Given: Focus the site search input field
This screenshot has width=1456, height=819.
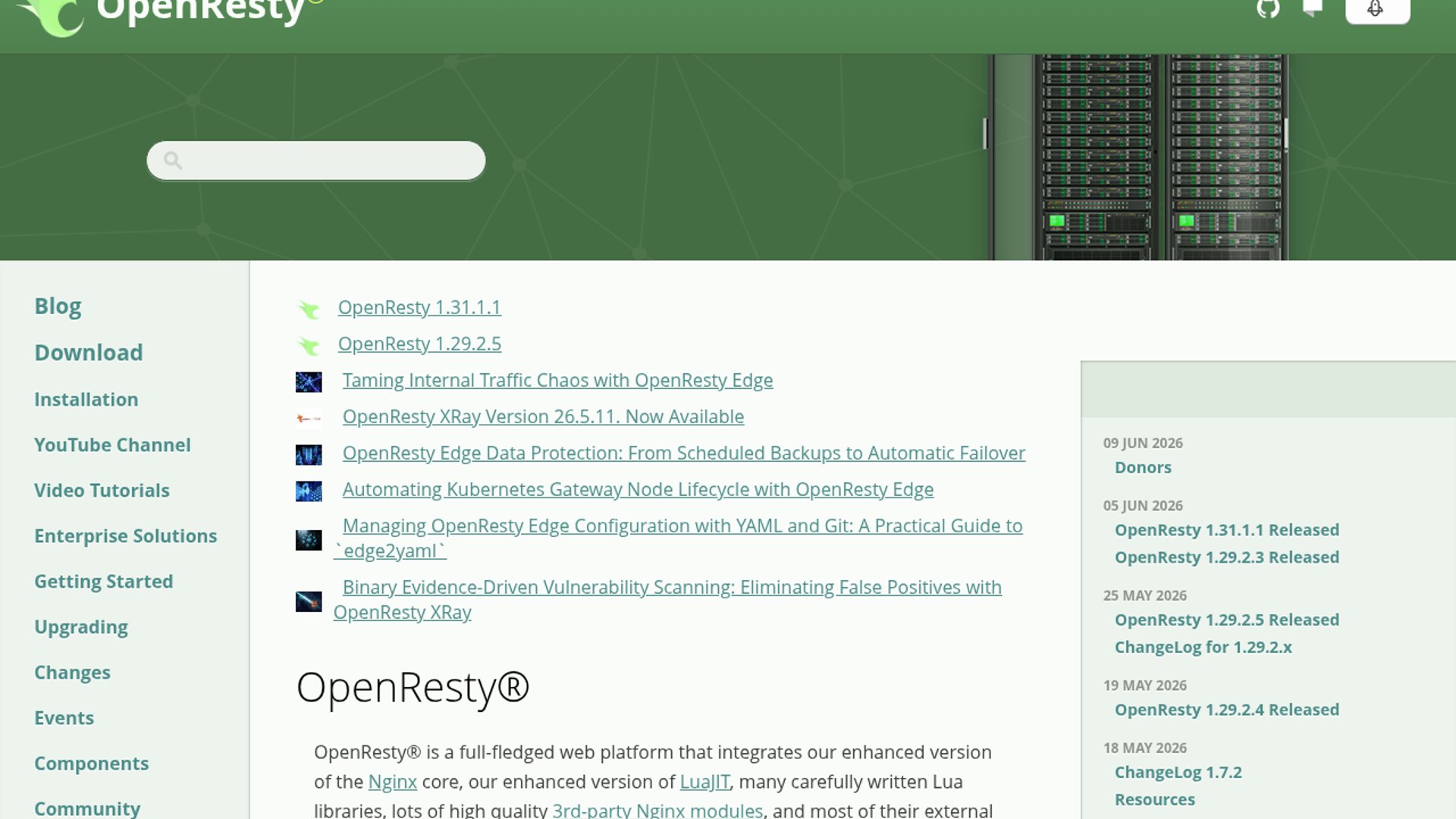Looking at the screenshot, I should pos(316,160).
